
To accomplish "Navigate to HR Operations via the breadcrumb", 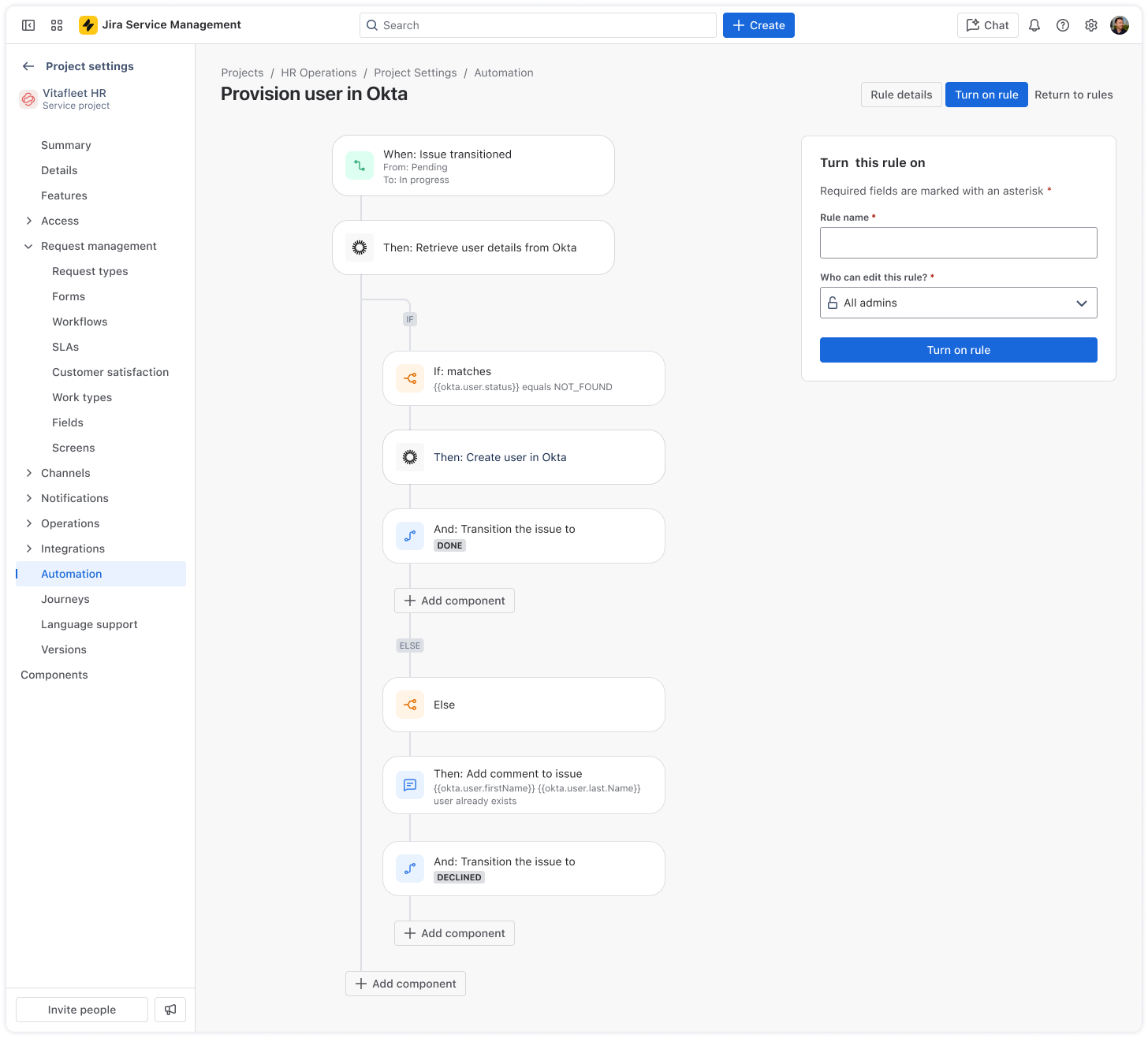I will click(x=319, y=73).
